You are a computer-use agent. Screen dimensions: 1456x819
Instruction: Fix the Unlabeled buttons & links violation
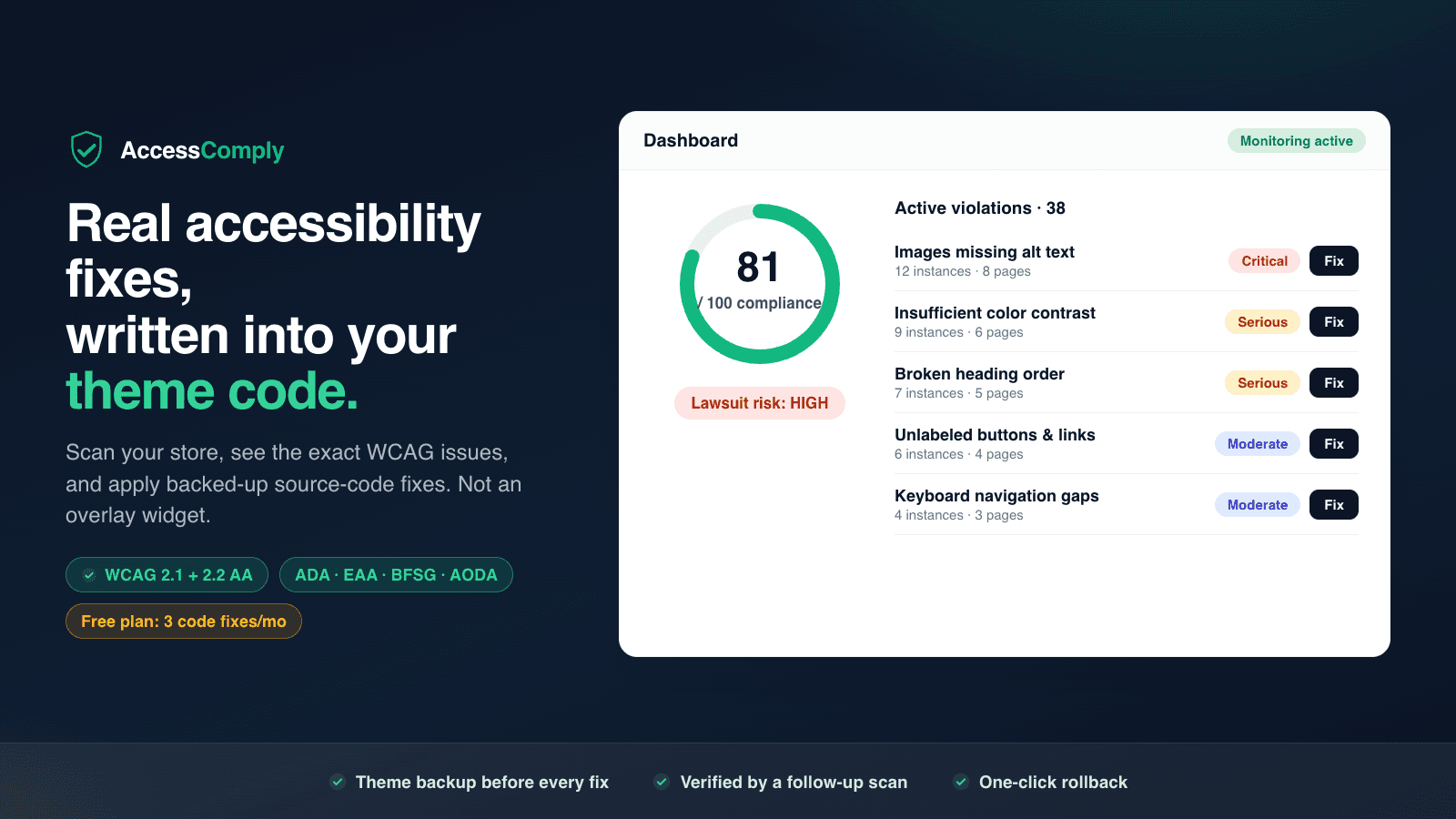tap(1334, 444)
